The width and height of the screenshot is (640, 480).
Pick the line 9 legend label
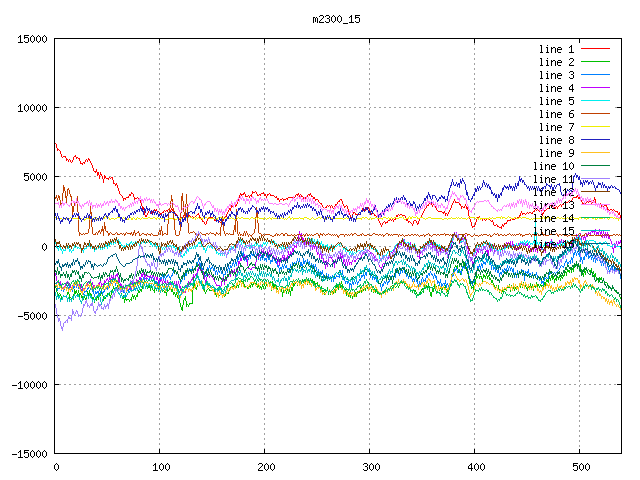coord(556,153)
